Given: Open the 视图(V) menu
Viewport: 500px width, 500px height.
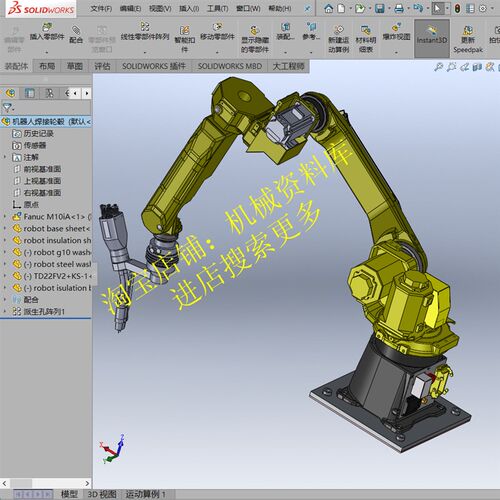Looking at the screenshot, I should pyautogui.click(x=160, y=8).
